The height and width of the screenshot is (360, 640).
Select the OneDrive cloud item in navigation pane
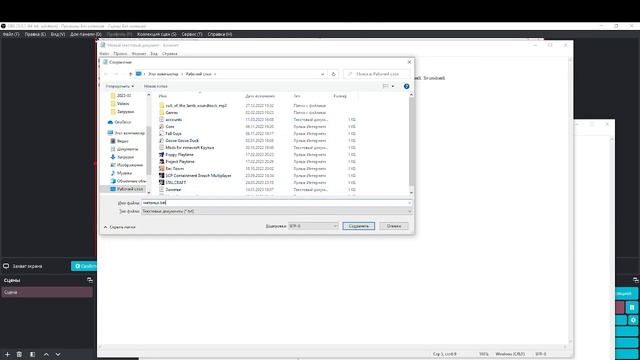119,122
